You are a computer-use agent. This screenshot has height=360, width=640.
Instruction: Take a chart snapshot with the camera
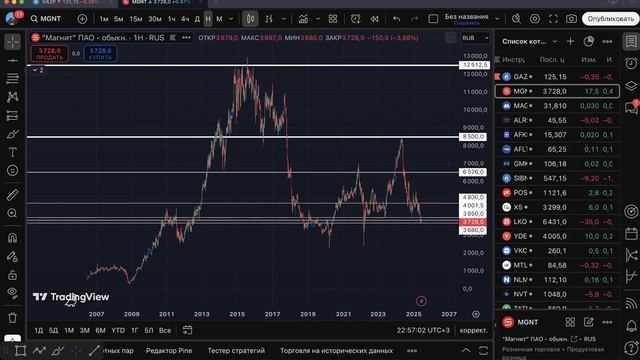[x=571, y=19]
